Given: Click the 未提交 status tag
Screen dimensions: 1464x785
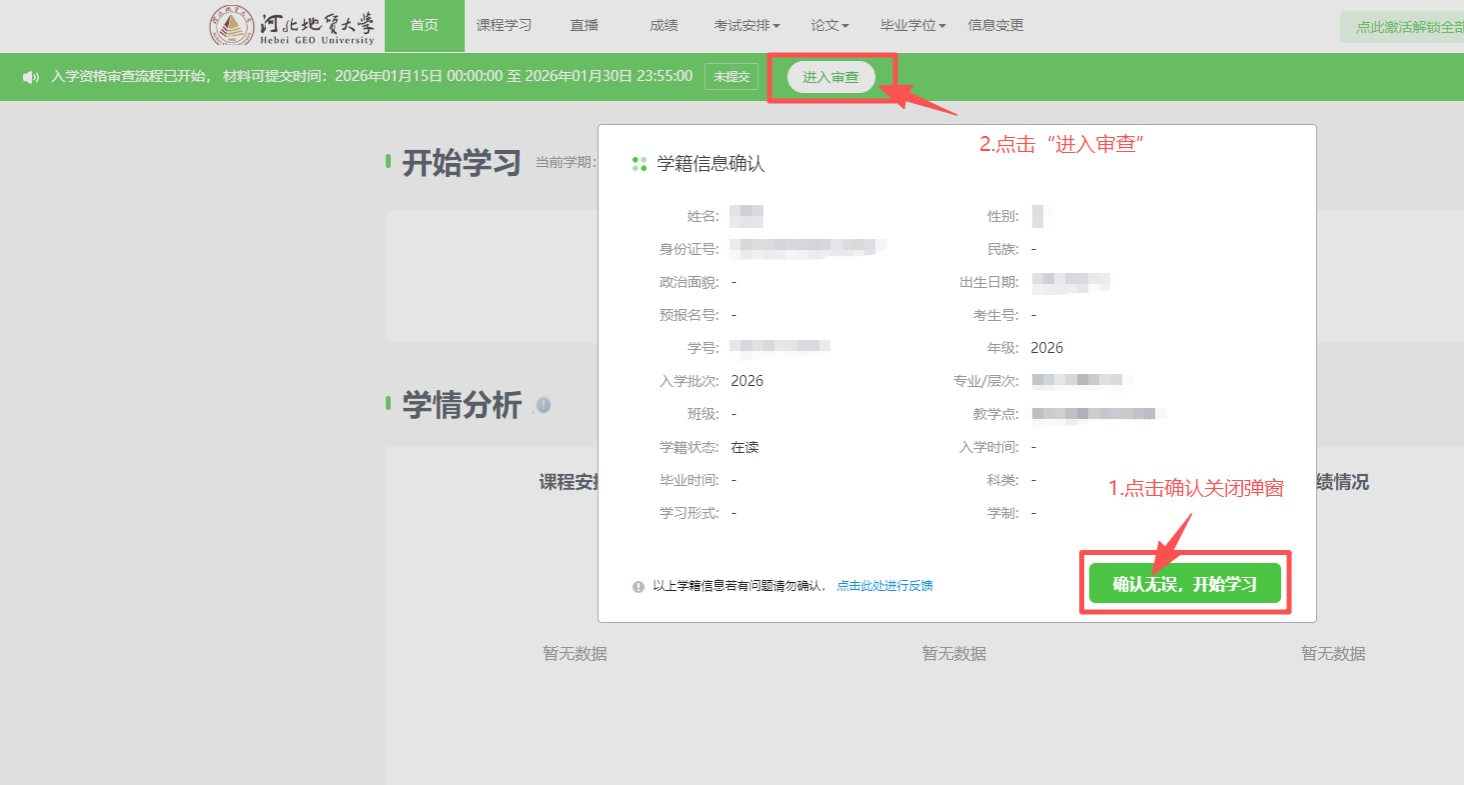Looking at the screenshot, I should [731, 77].
